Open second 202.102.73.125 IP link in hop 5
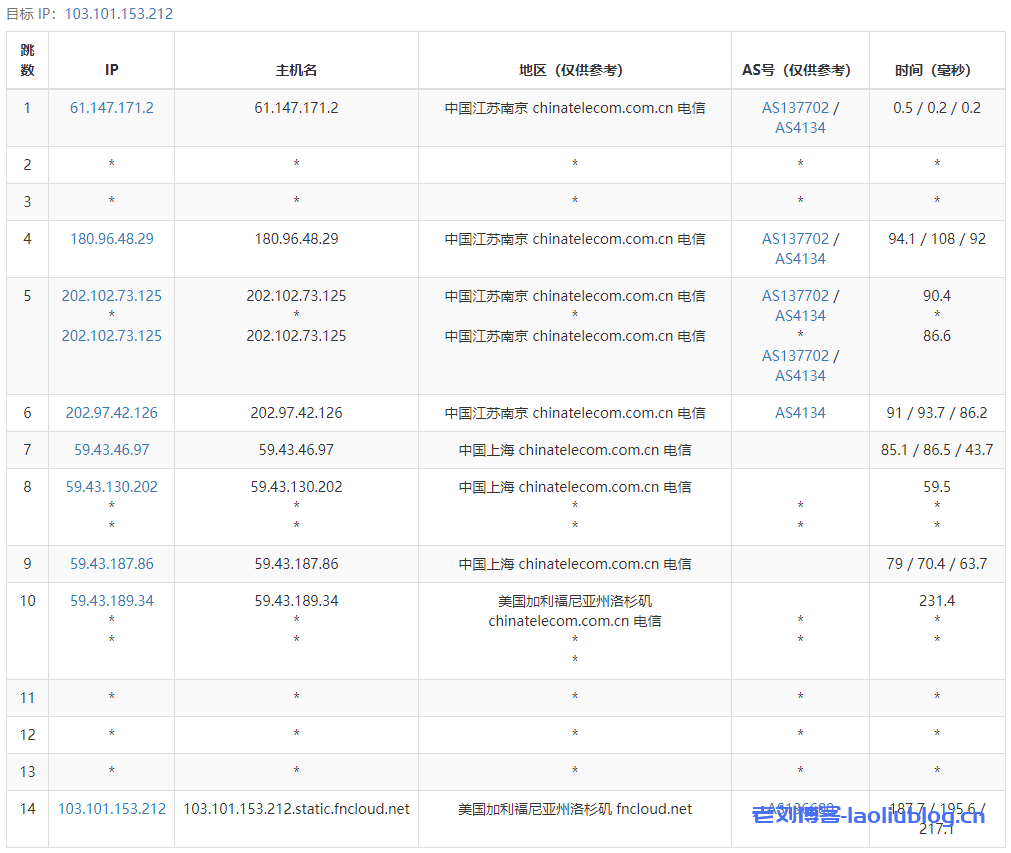 pos(111,336)
